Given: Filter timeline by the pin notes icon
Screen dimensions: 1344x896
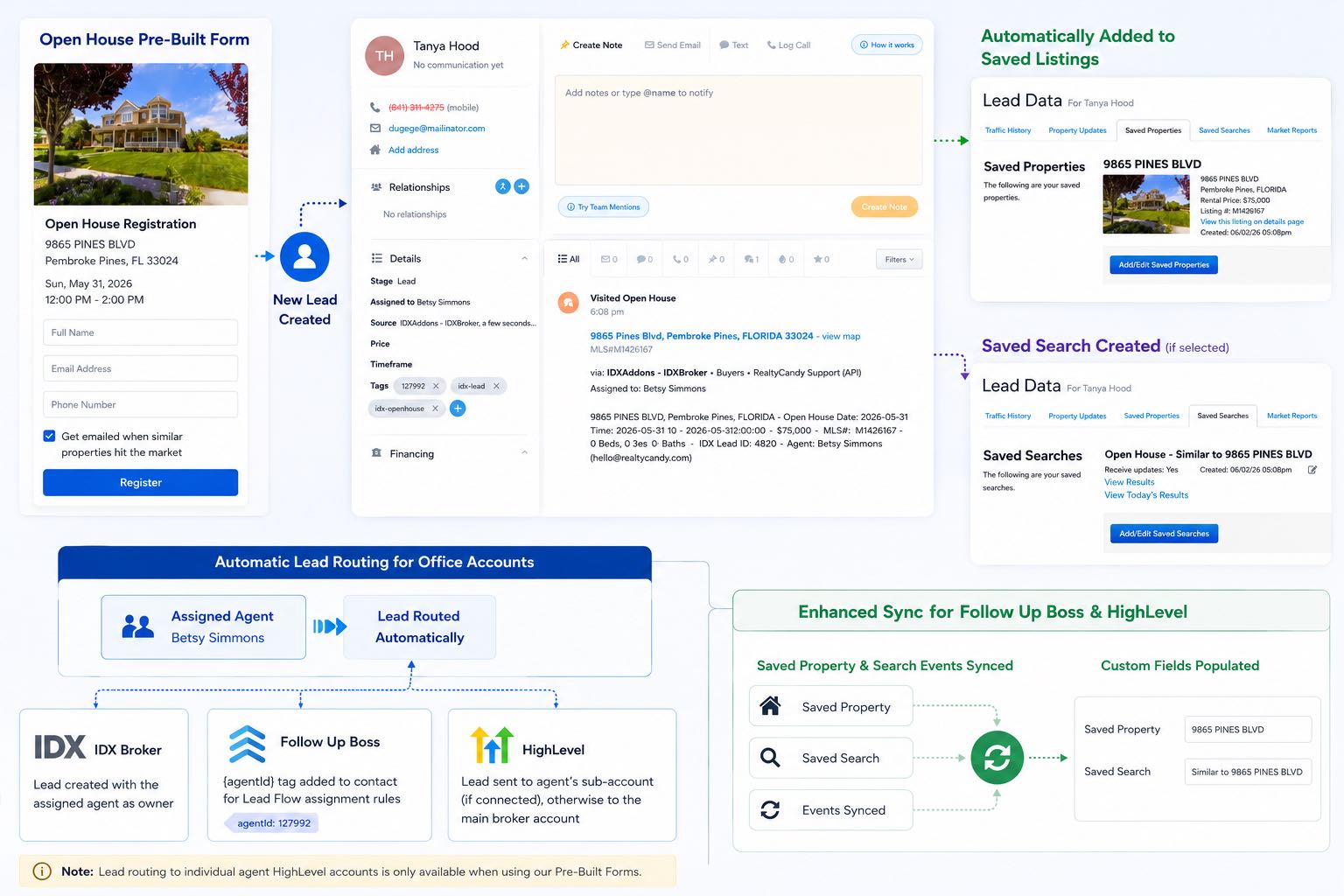Looking at the screenshot, I should click(717, 259).
